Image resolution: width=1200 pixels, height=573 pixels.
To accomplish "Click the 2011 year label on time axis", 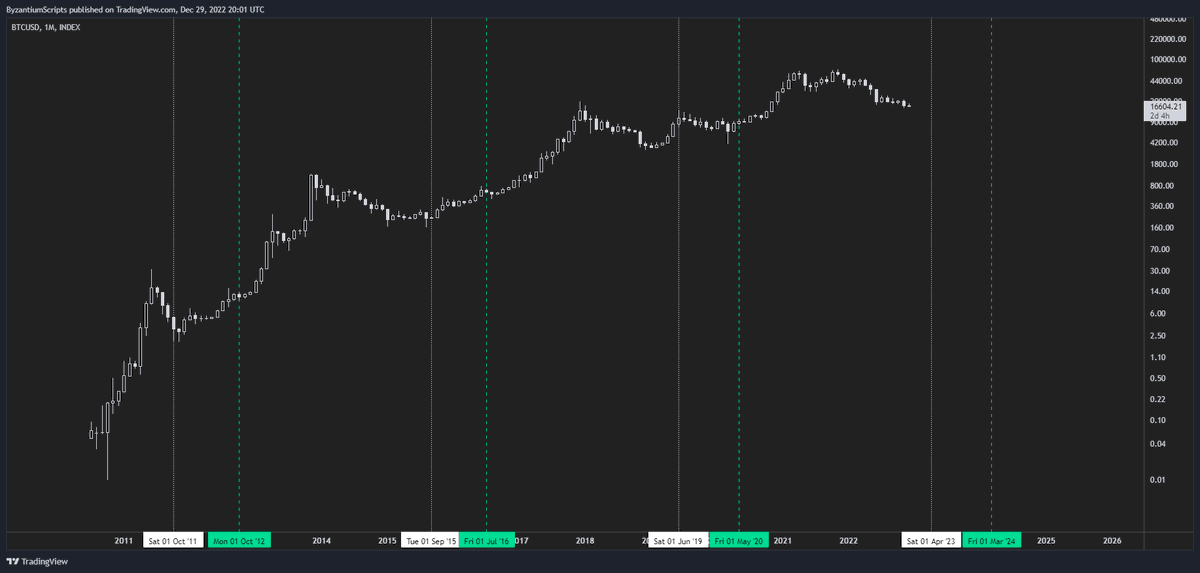I will (123, 541).
